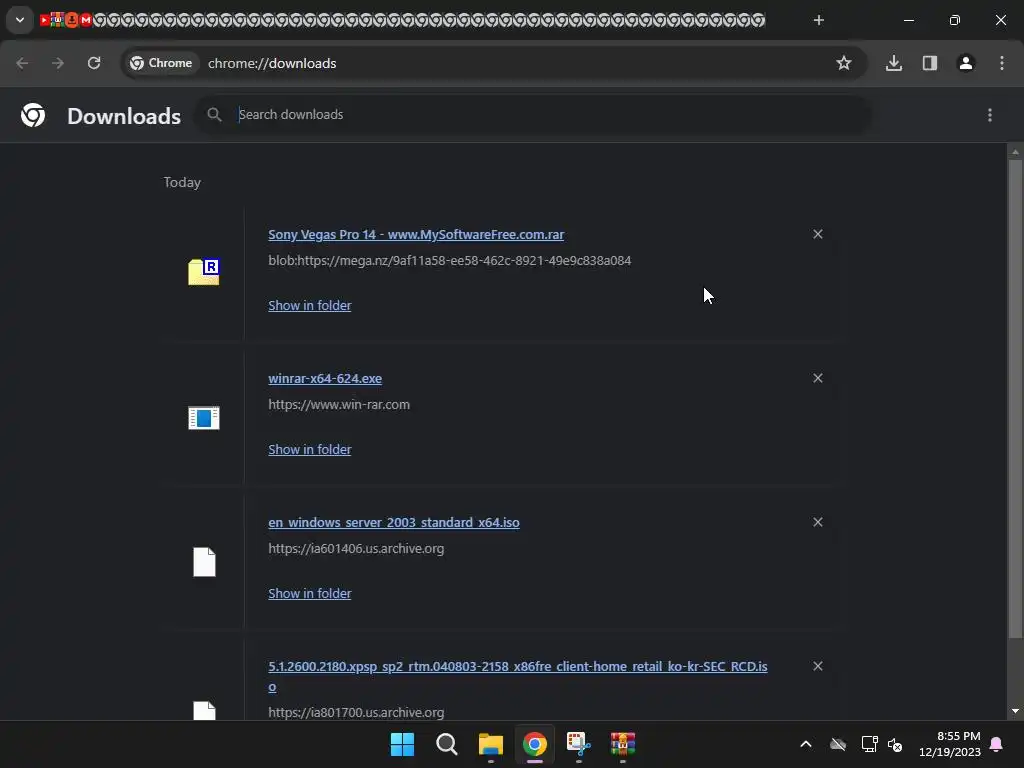The height and width of the screenshot is (768, 1024).
Task: Remove xpsp_sp2 iso download from list
Action: point(818,666)
